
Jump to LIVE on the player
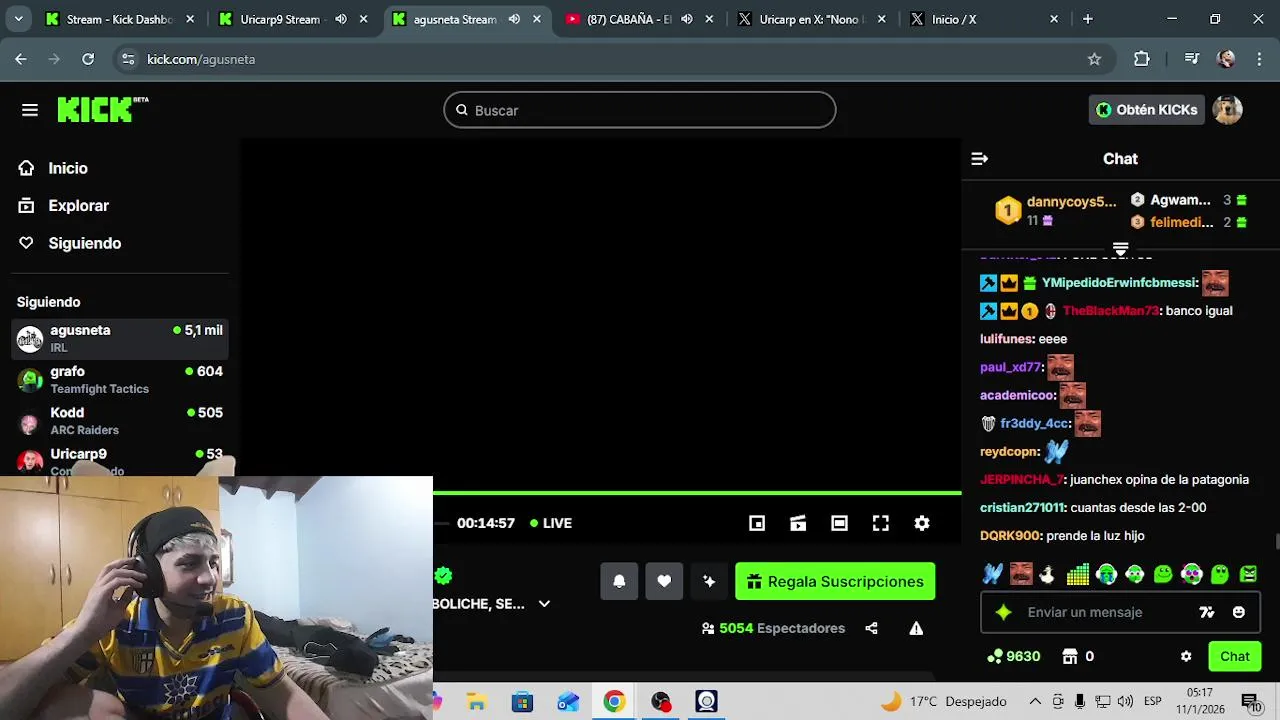coord(551,523)
